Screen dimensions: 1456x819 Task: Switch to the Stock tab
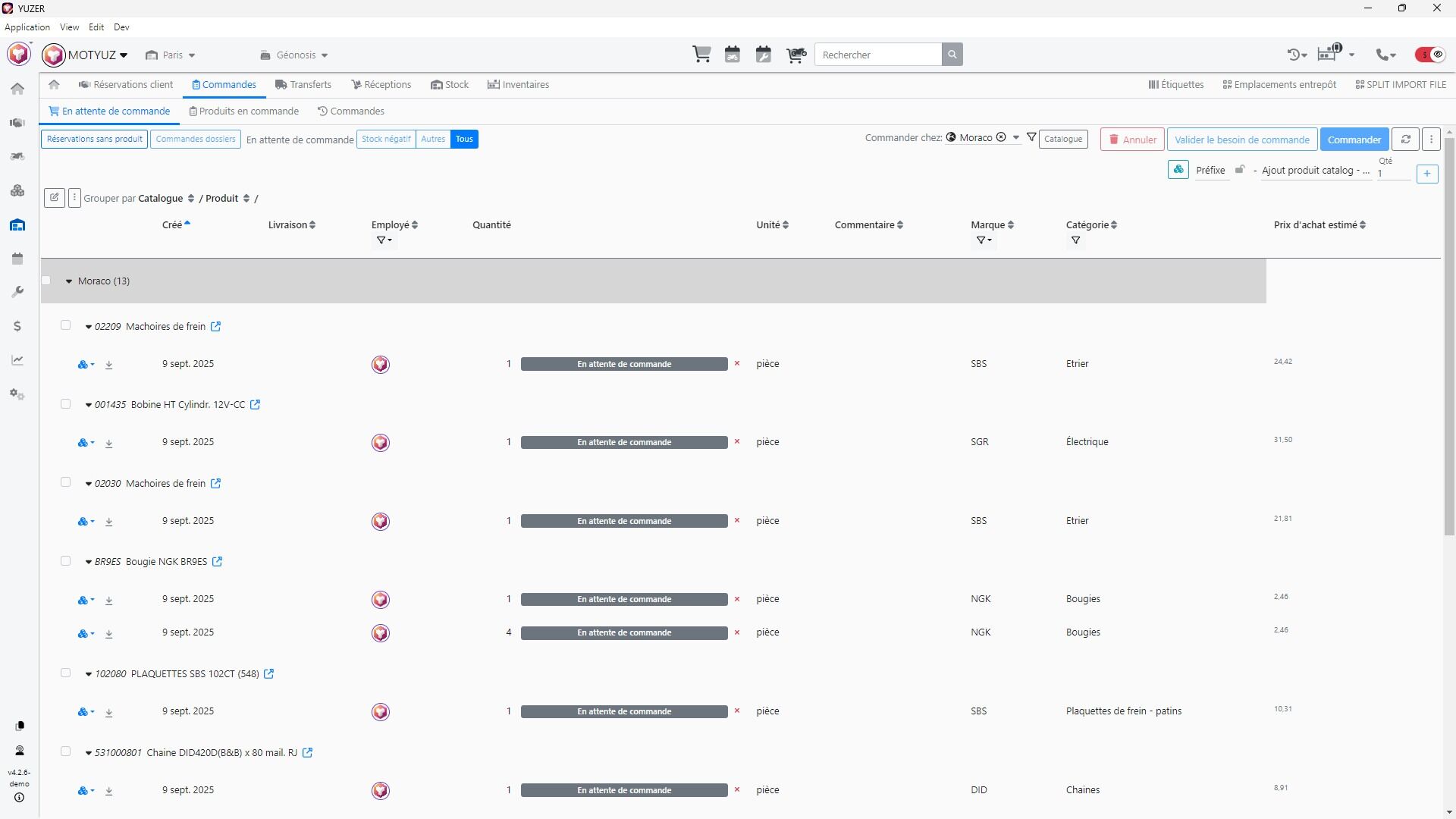click(450, 85)
